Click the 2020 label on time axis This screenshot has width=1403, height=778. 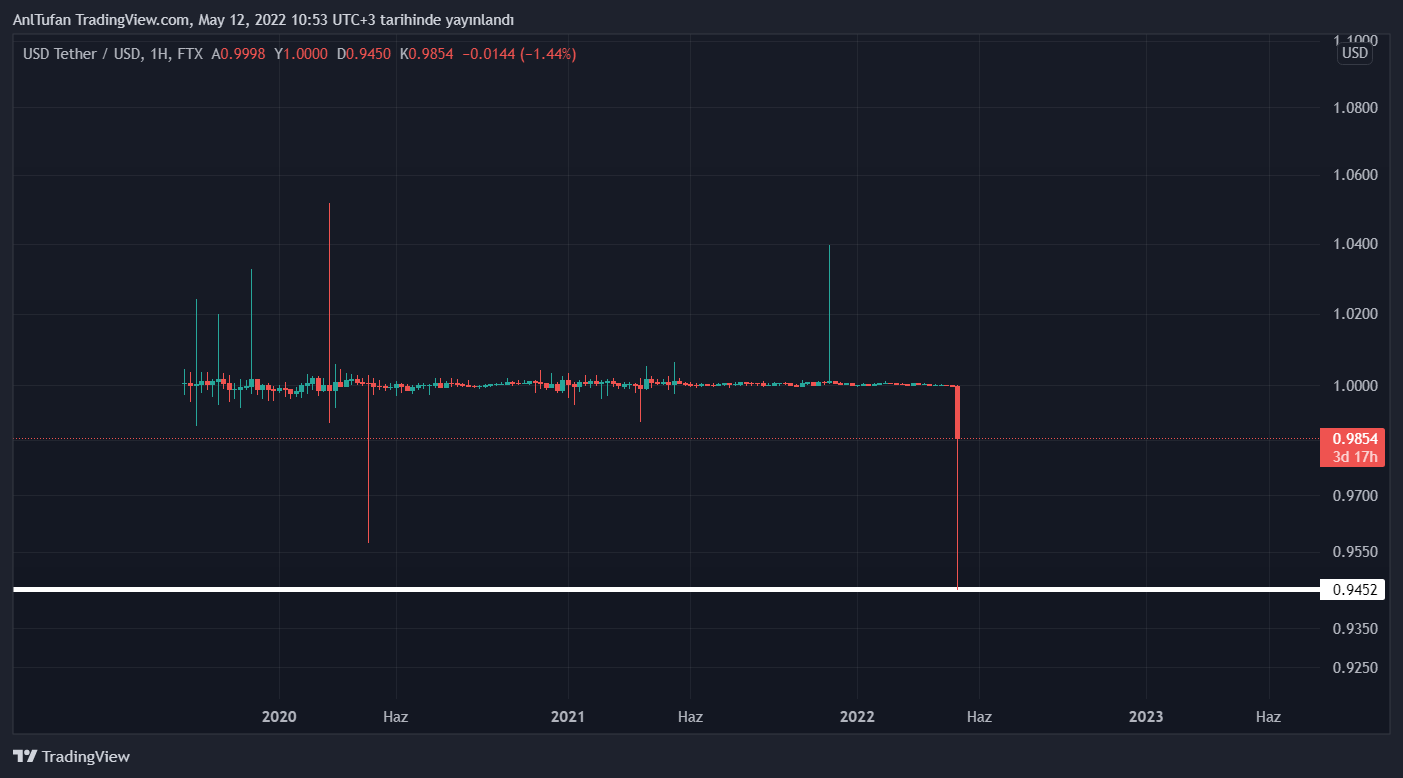click(279, 717)
